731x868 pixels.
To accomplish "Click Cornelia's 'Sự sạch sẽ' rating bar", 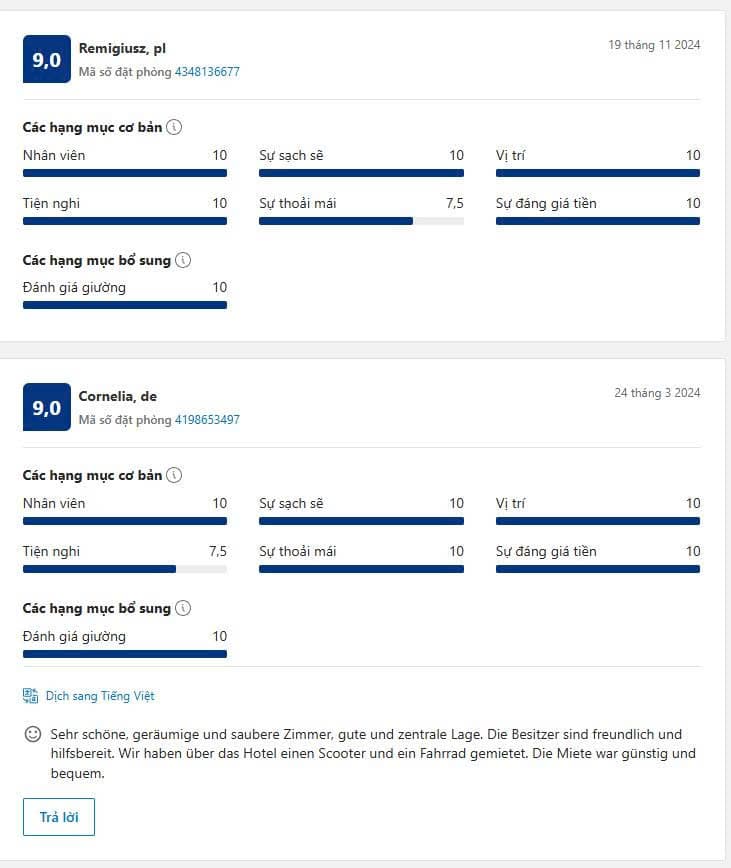I will (361, 521).
